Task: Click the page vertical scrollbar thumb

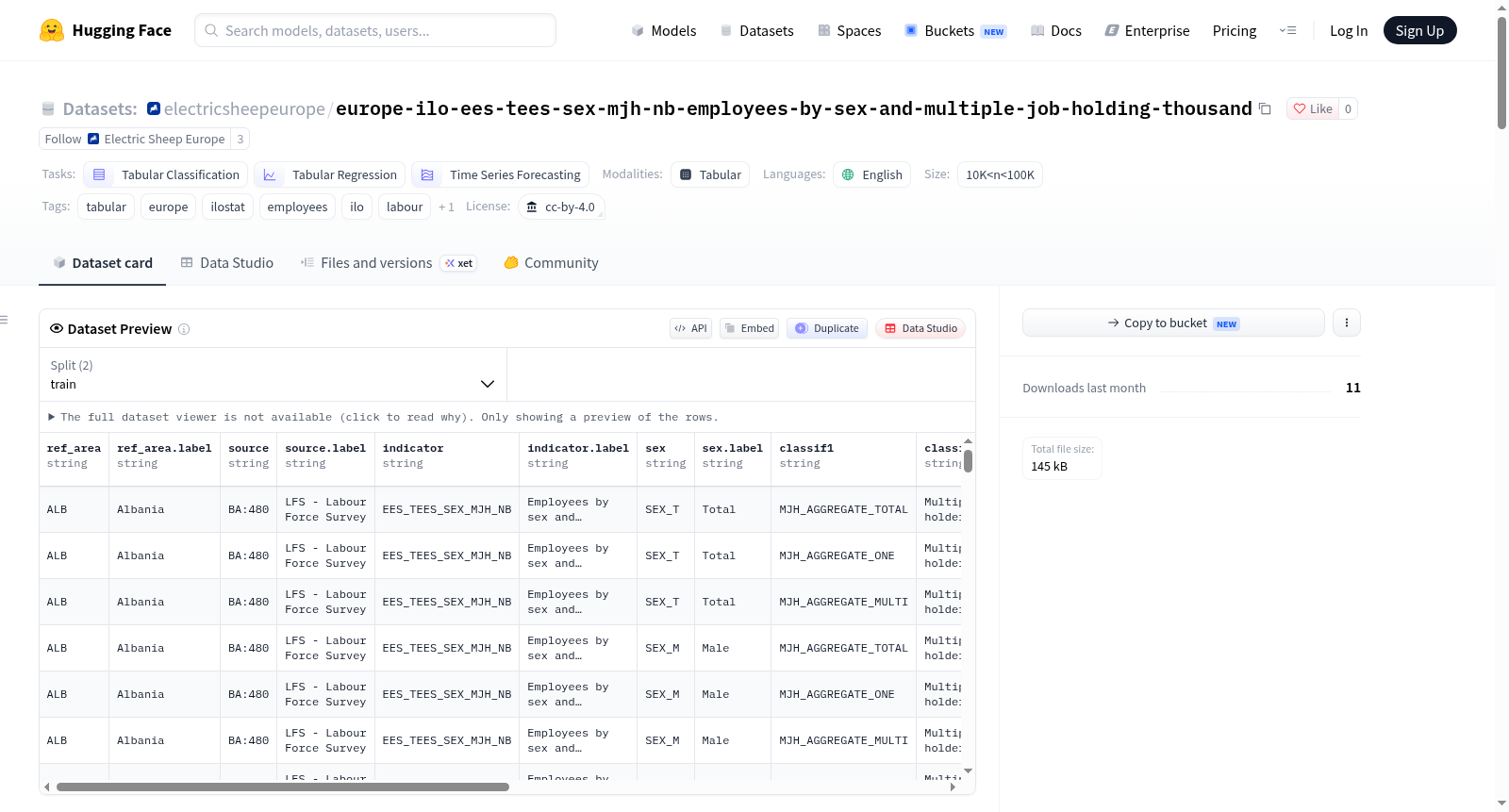Action: click(x=1501, y=73)
